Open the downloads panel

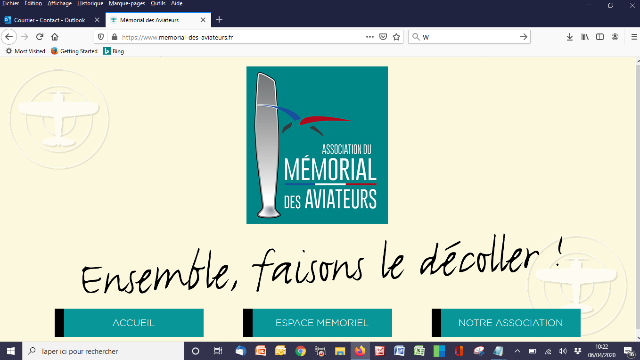click(569, 37)
